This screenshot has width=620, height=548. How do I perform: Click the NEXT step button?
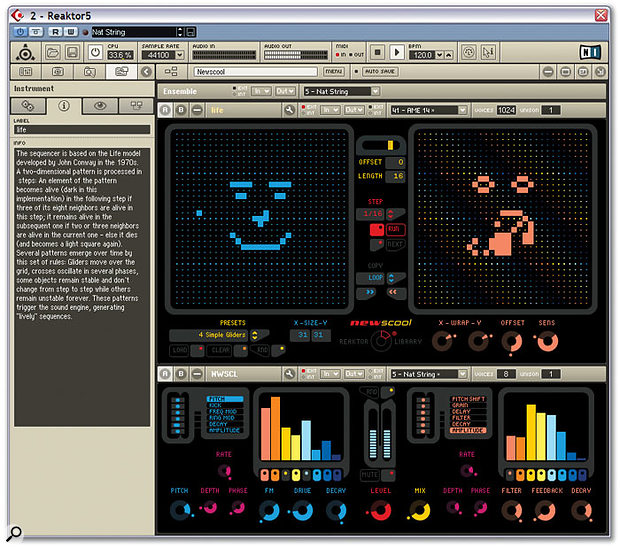pos(395,244)
